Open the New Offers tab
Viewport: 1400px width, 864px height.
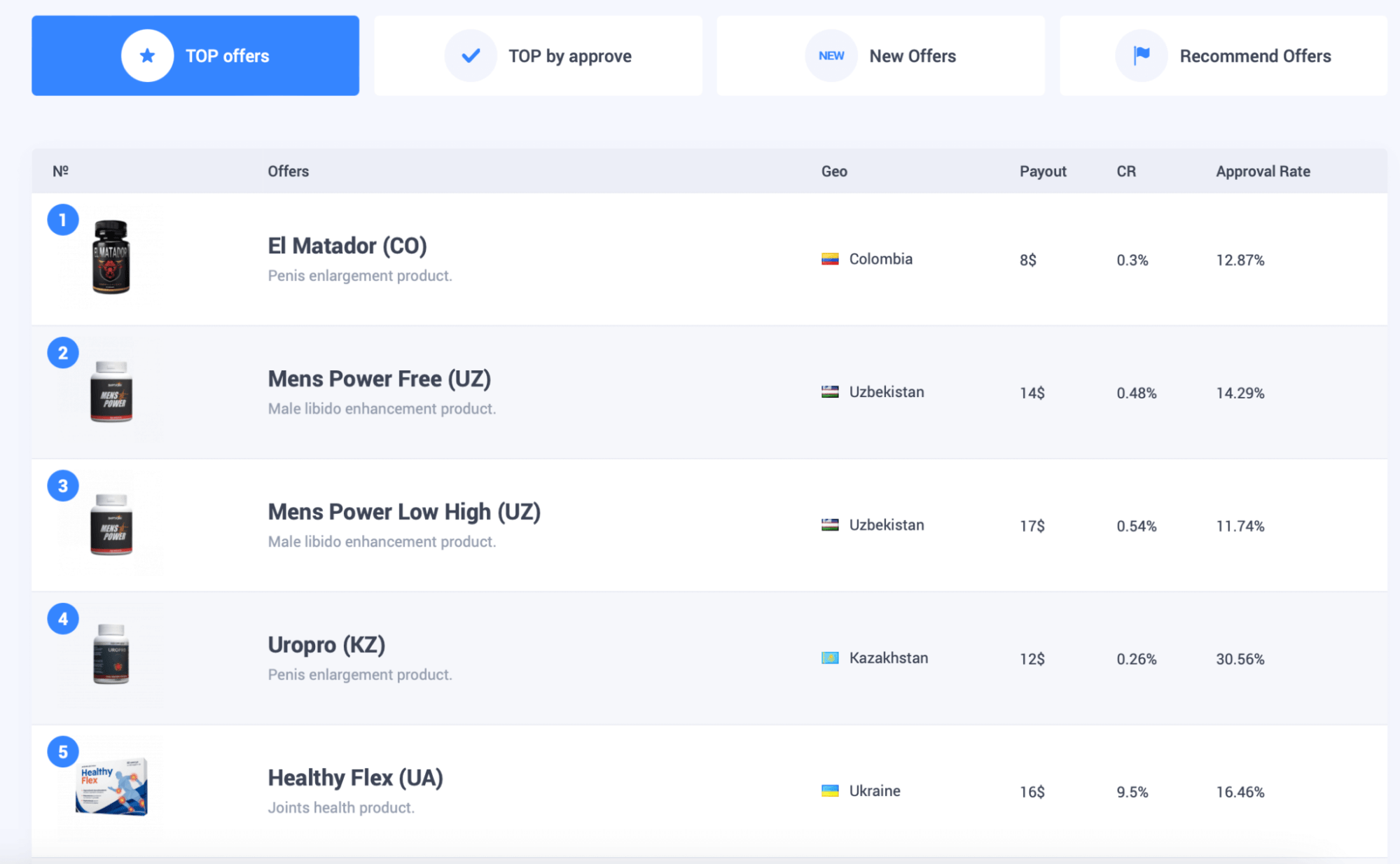tap(912, 56)
